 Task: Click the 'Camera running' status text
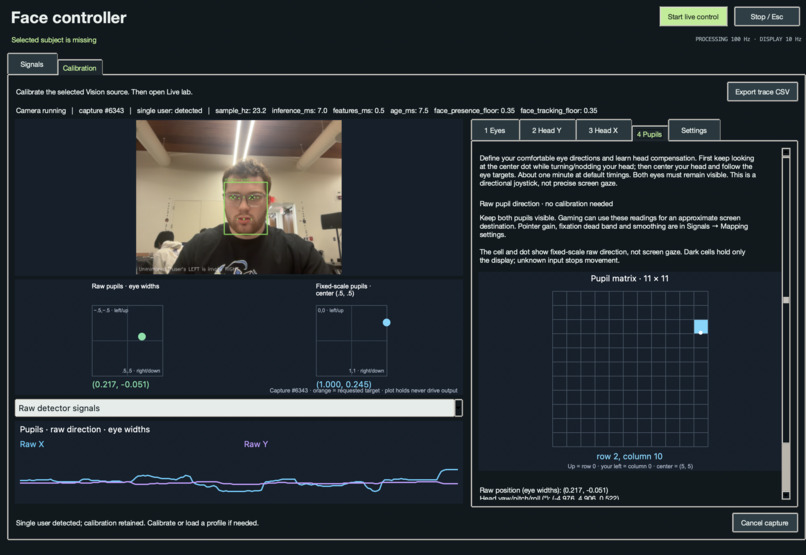41,110
